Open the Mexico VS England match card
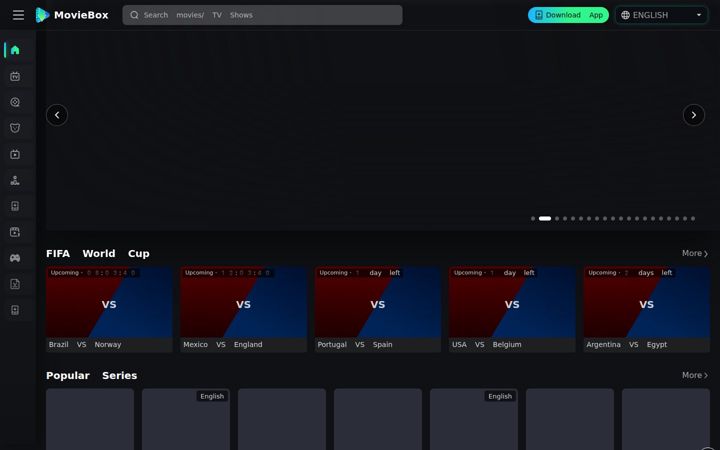The width and height of the screenshot is (720, 450). [x=243, y=309]
